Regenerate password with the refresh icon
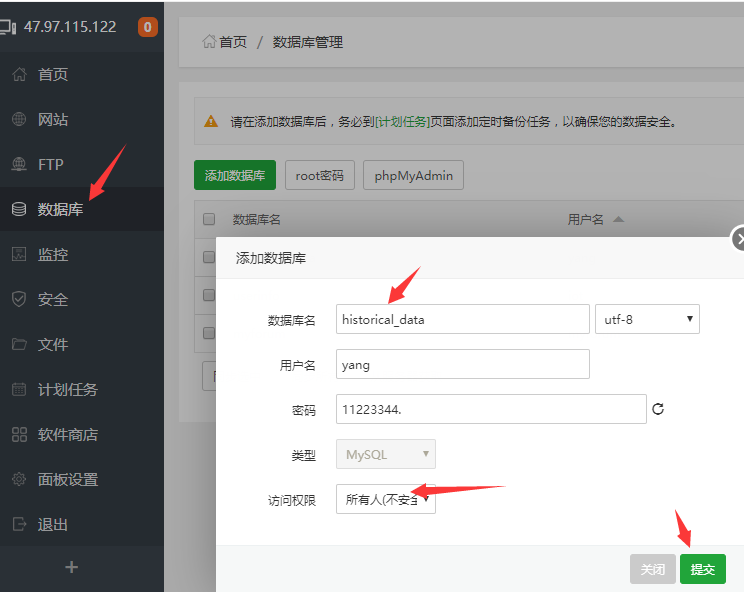Viewport: 744px width, 592px height. 658,409
